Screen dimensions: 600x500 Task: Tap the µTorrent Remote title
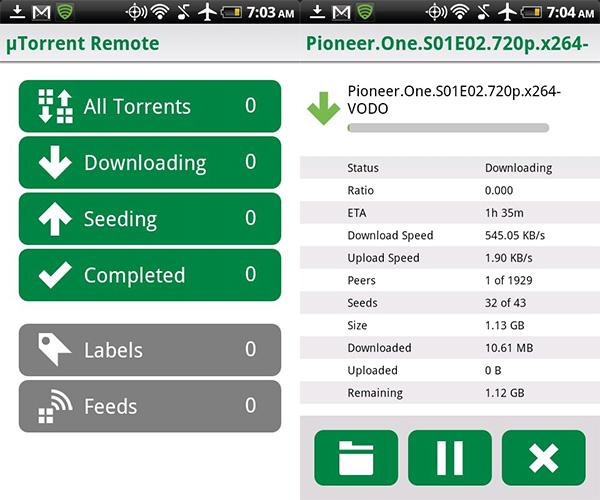(x=83, y=43)
